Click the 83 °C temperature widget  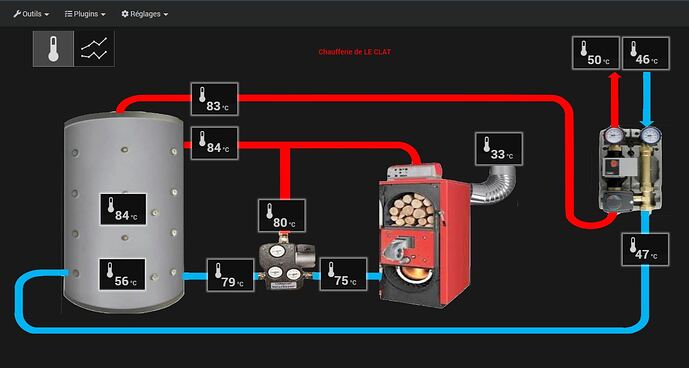(x=214, y=99)
